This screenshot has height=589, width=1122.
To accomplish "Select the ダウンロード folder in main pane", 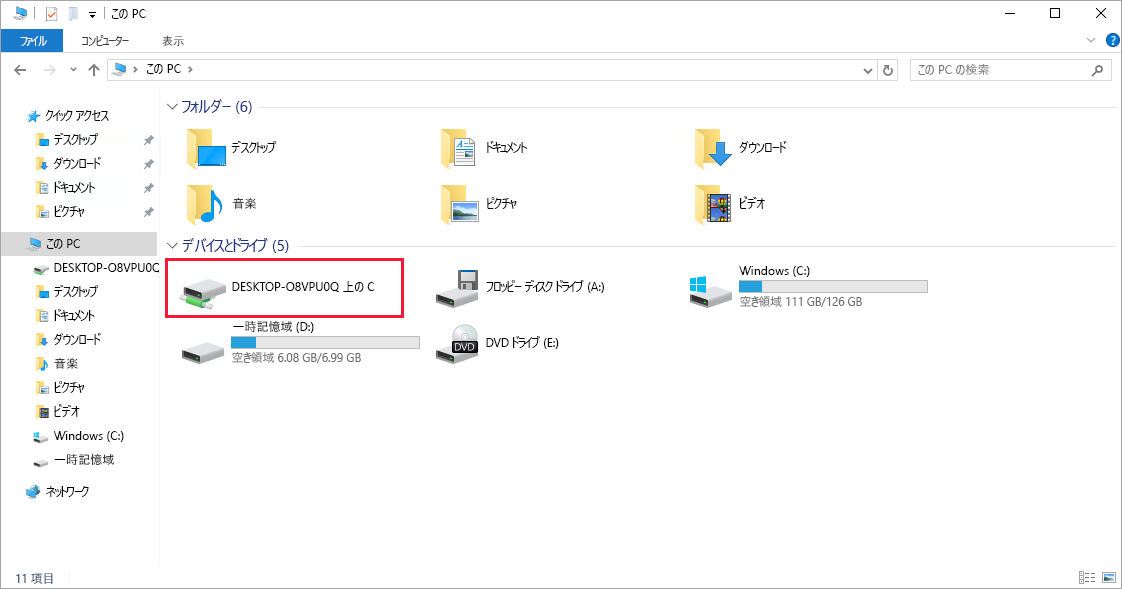I will (740, 148).
